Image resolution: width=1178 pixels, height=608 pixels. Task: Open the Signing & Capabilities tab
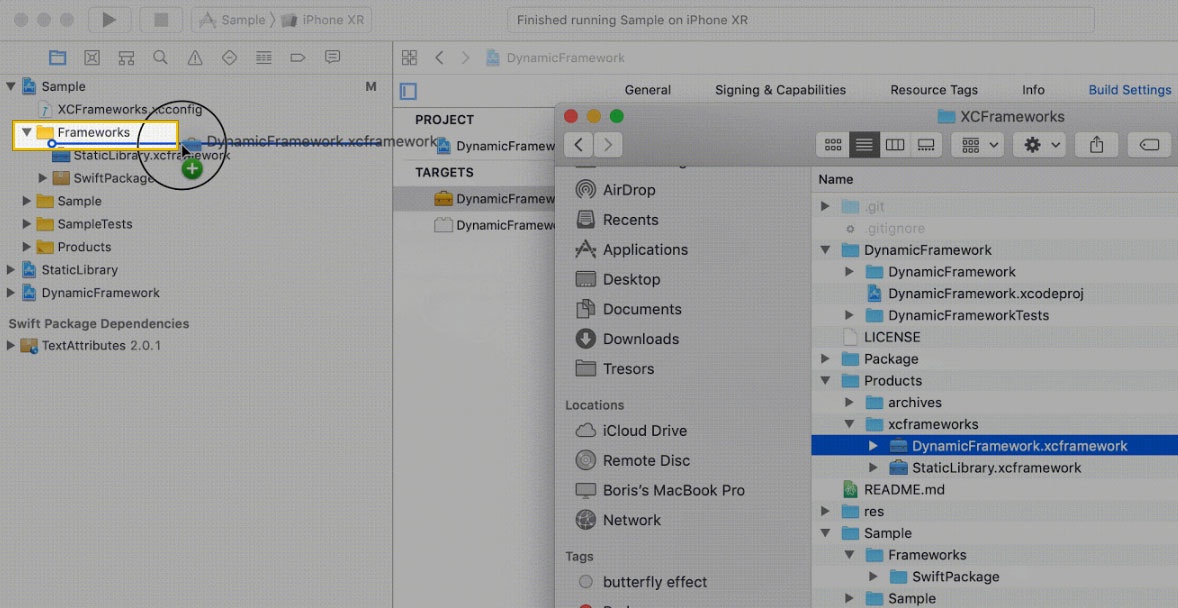click(780, 90)
